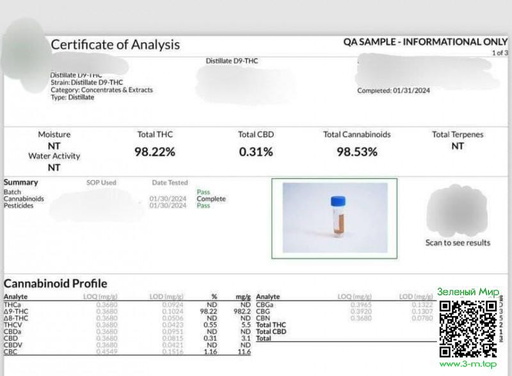Viewport: 512px width, 376px height.
Task: Click the Pesticides Pass status
Action: [x=203, y=206]
